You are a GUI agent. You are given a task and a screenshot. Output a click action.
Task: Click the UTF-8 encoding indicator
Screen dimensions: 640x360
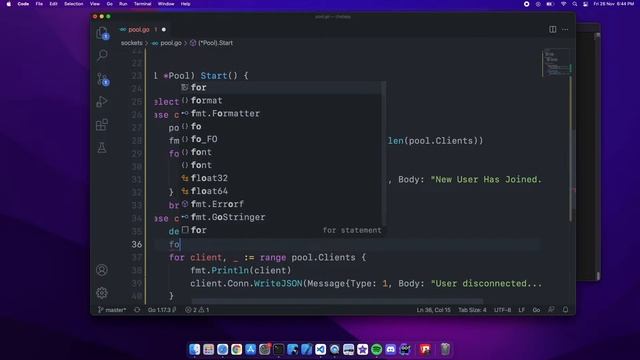point(502,310)
